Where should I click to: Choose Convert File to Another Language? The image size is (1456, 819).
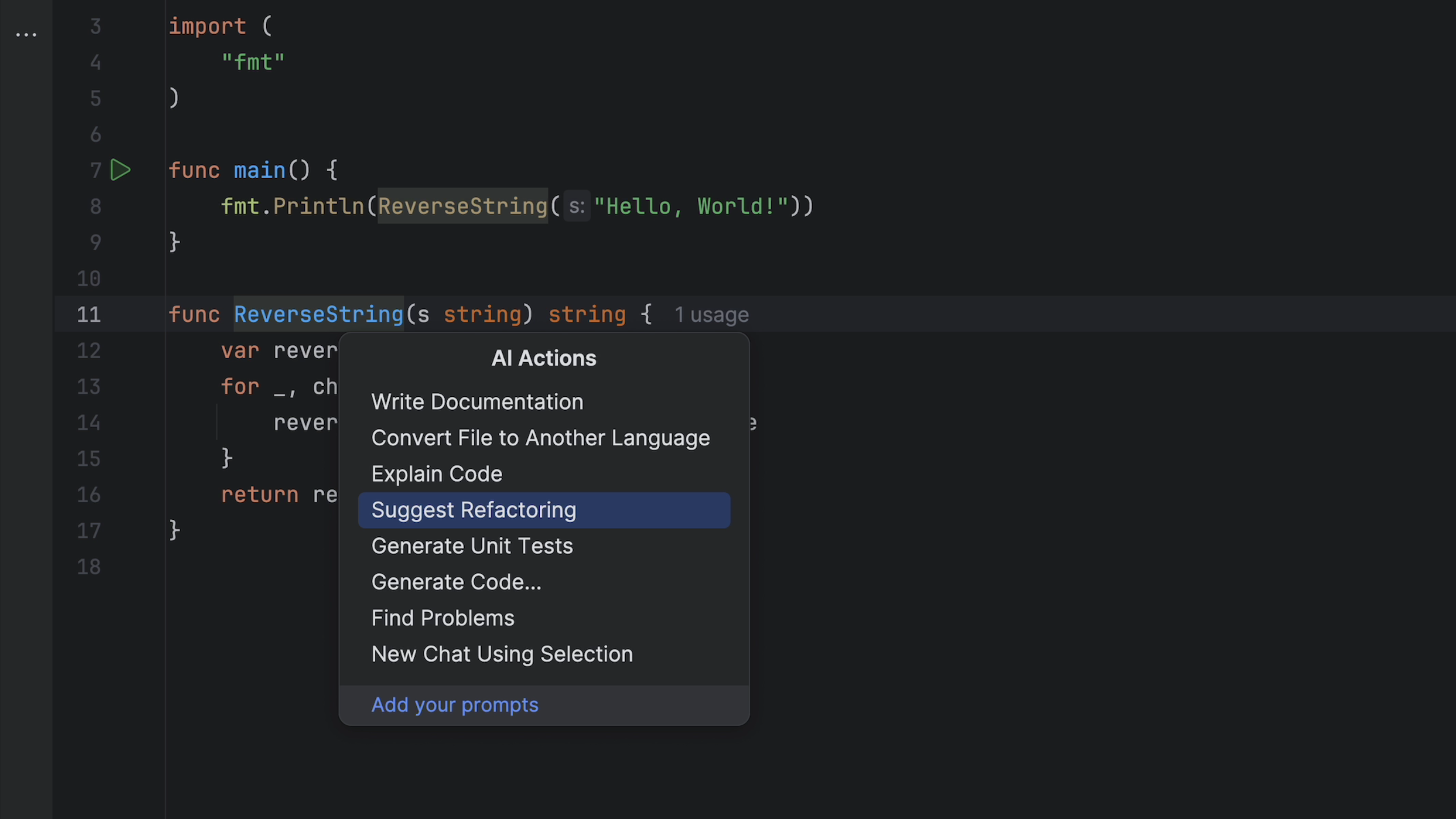coord(540,438)
